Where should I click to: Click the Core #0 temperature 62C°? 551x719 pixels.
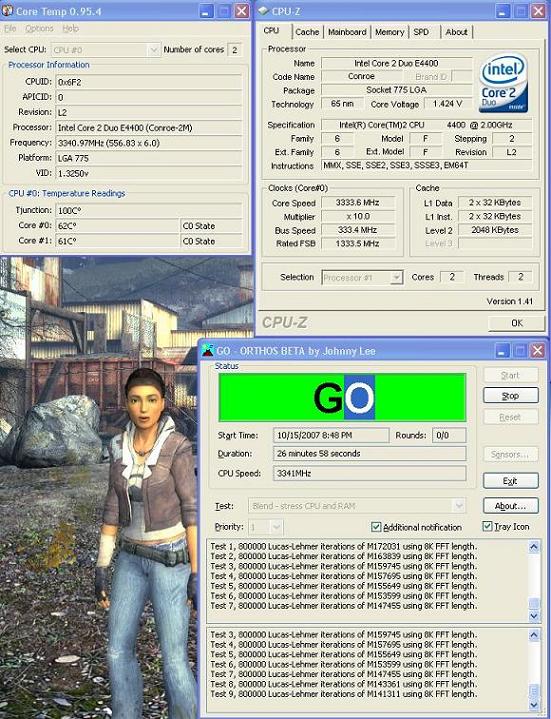(117, 226)
